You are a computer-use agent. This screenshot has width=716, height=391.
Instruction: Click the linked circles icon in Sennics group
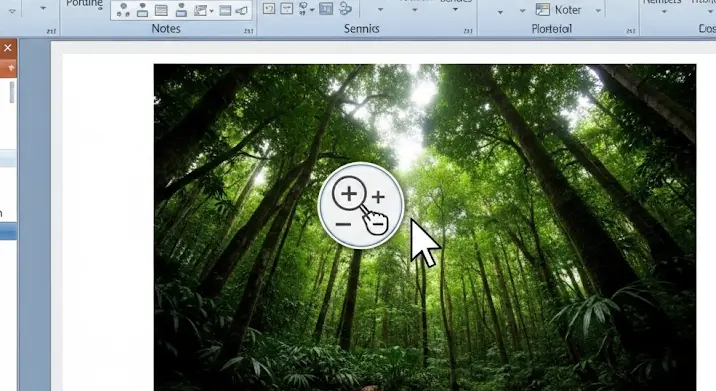pos(346,8)
